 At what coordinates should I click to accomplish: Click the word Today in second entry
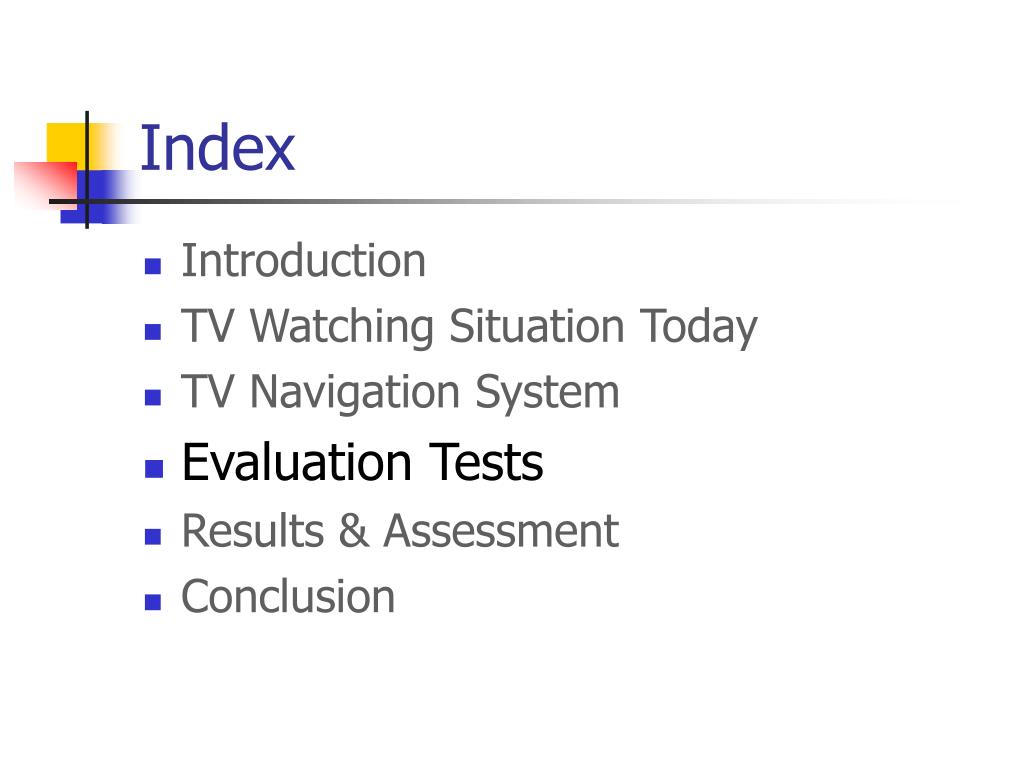pos(698,327)
